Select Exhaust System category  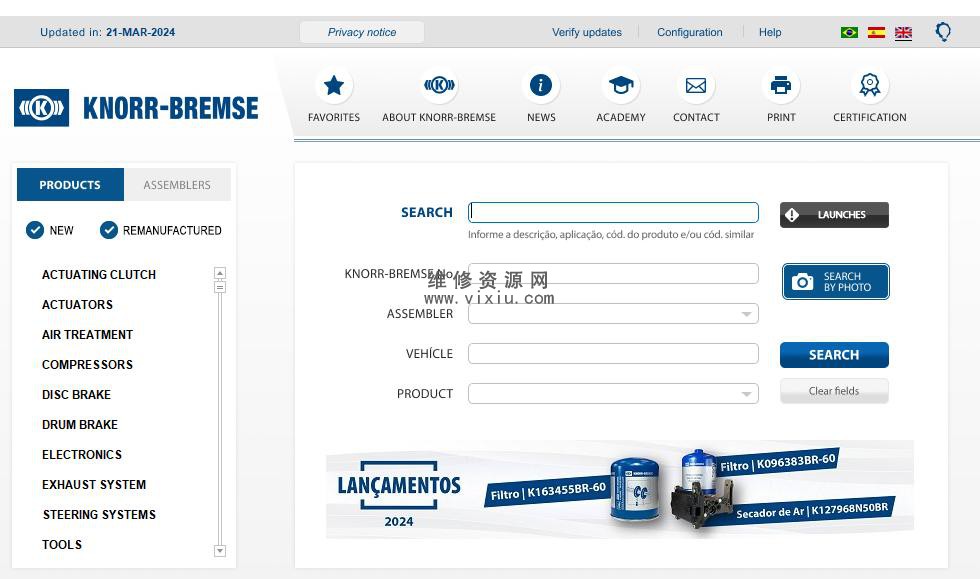coord(94,485)
